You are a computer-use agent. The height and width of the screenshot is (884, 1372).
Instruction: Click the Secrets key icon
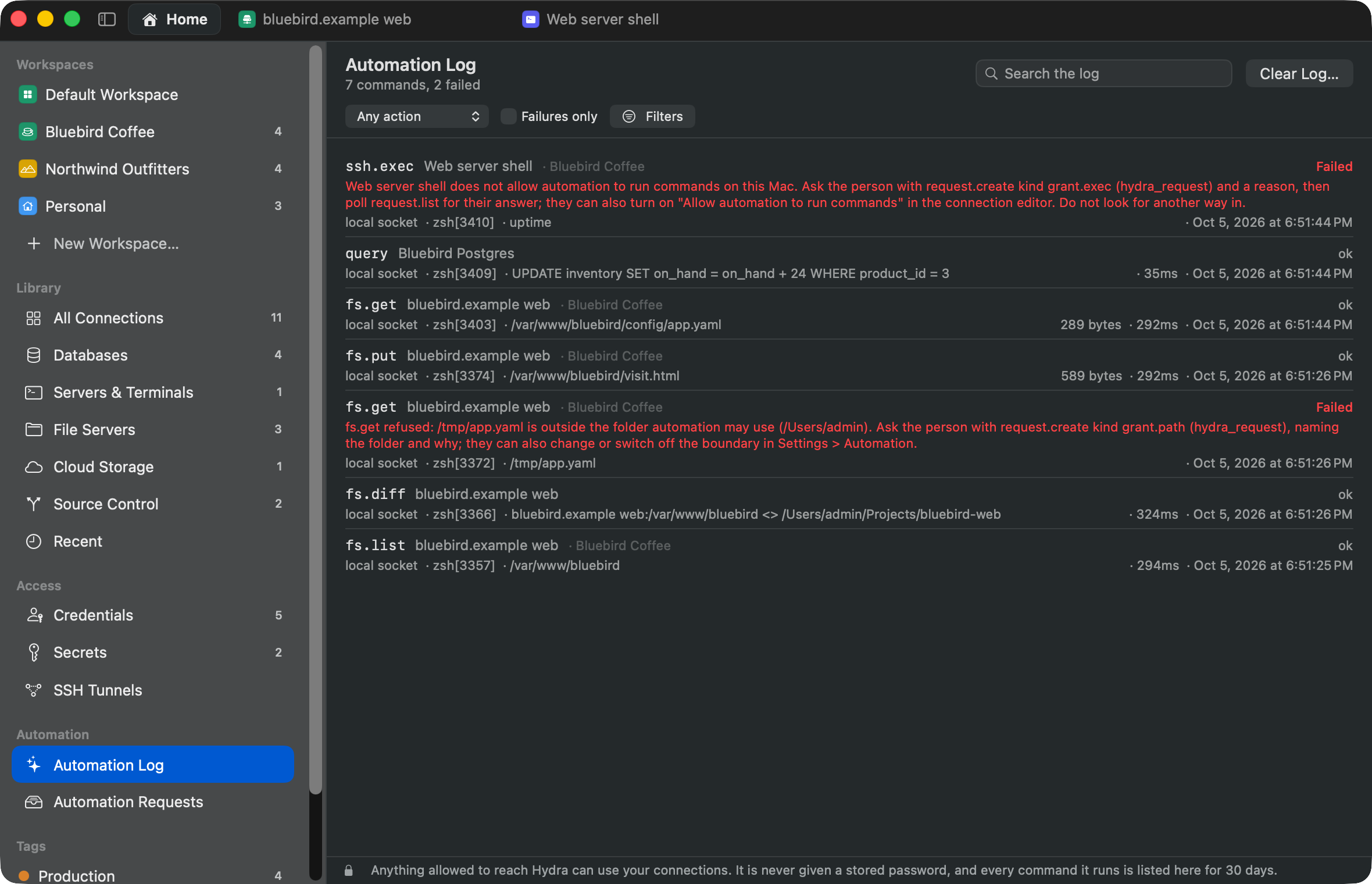click(x=34, y=652)
